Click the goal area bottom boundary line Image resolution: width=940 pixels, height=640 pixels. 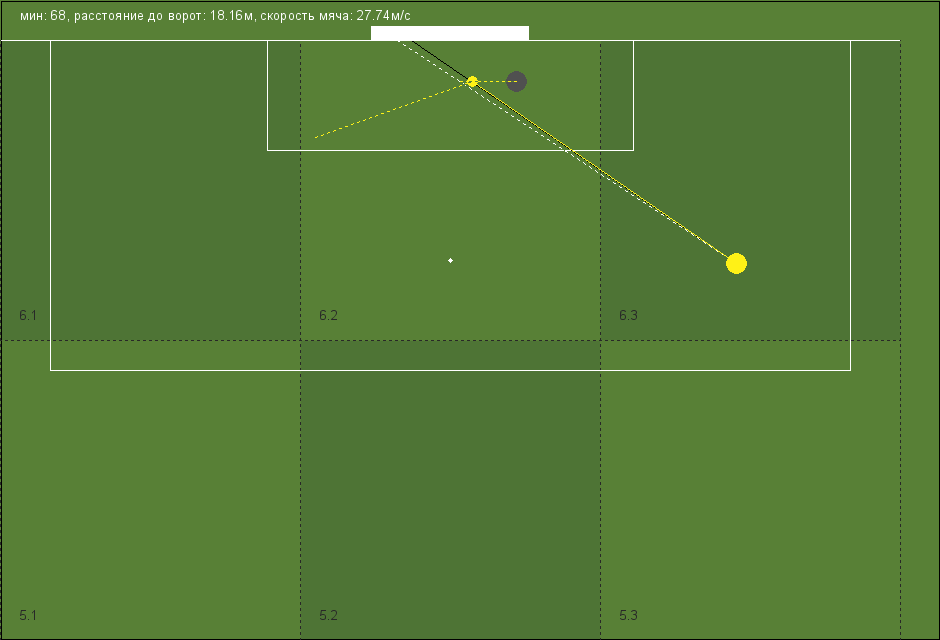[450, 150]
